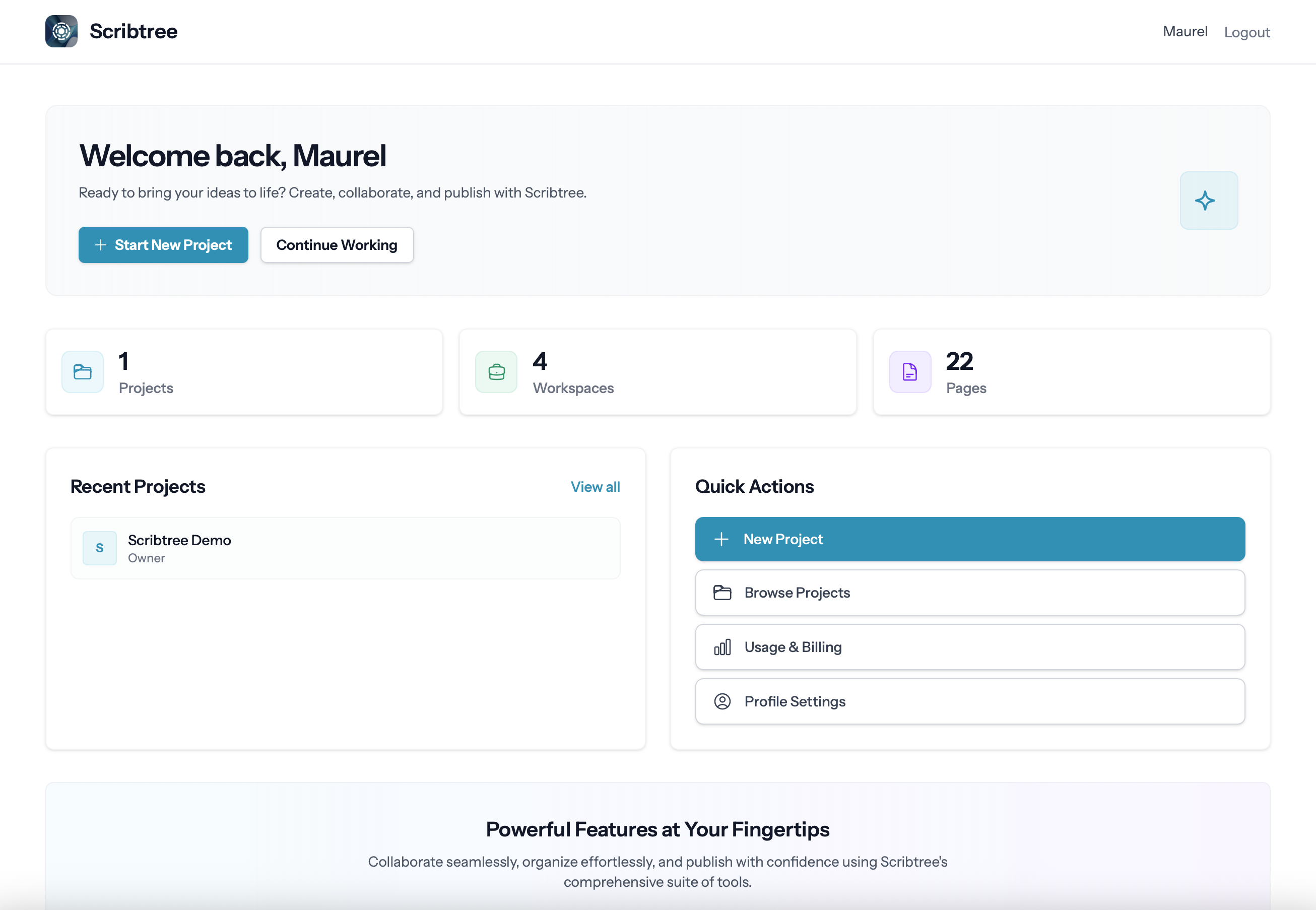
Task: Select the folder icon beside Browse Projects
Action: (722, 593)
